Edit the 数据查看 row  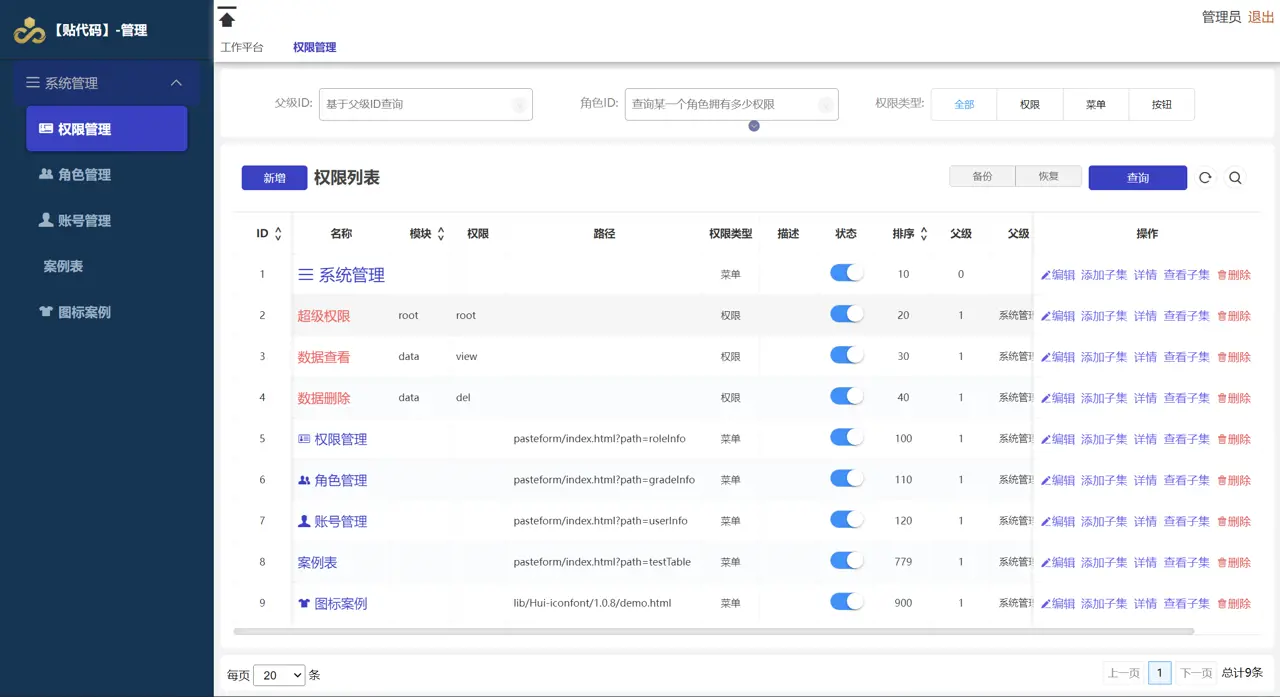point(1058,357)
